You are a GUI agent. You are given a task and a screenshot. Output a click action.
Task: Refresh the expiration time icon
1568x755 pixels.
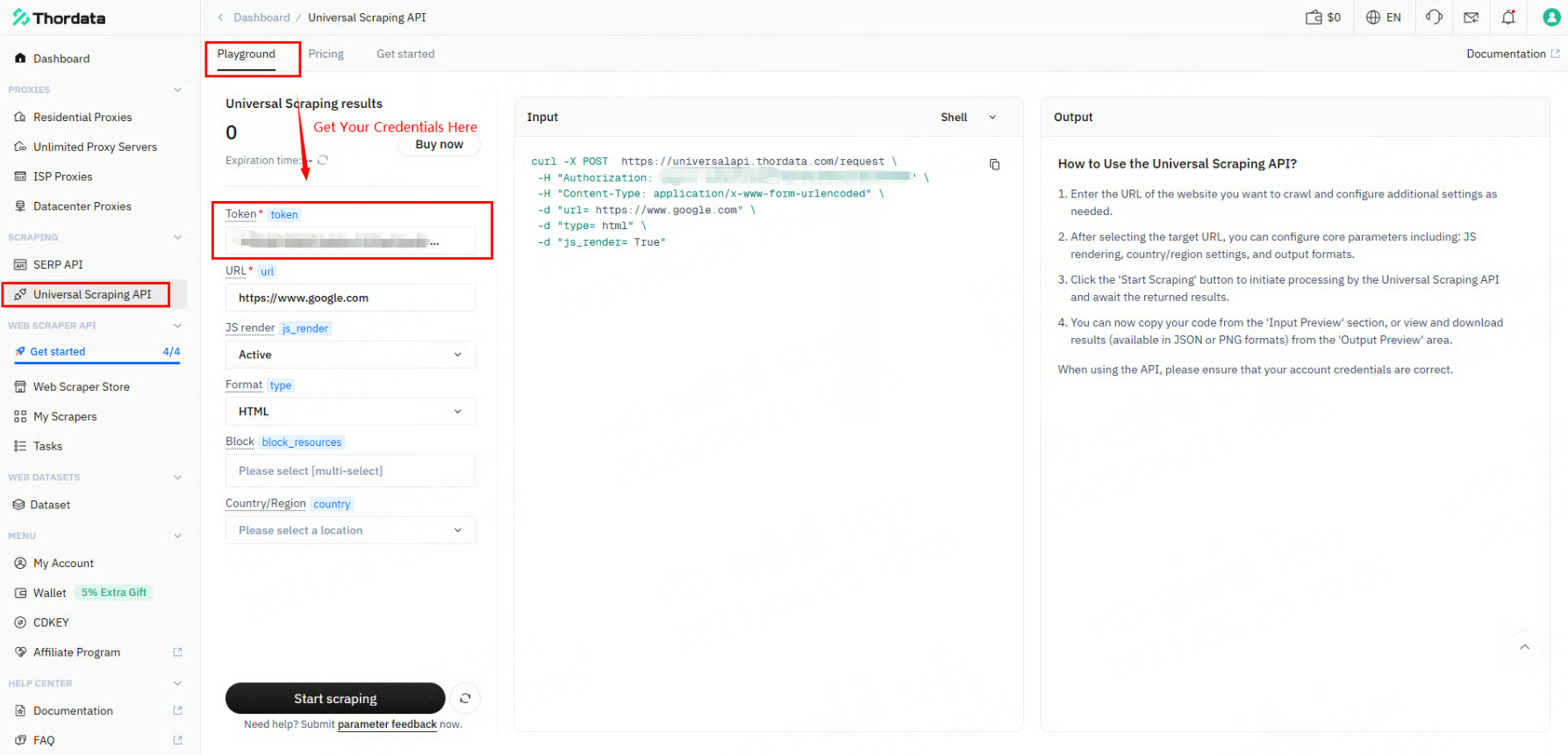323,160
